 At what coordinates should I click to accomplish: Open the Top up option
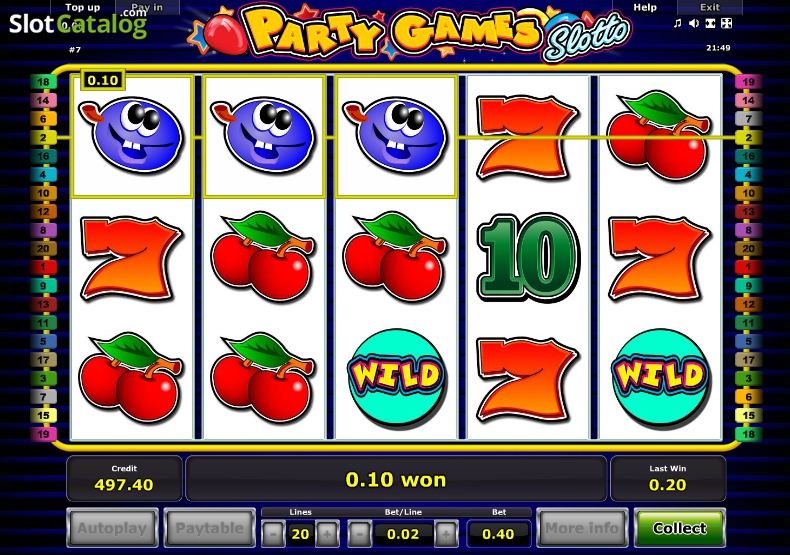point(83,8)
